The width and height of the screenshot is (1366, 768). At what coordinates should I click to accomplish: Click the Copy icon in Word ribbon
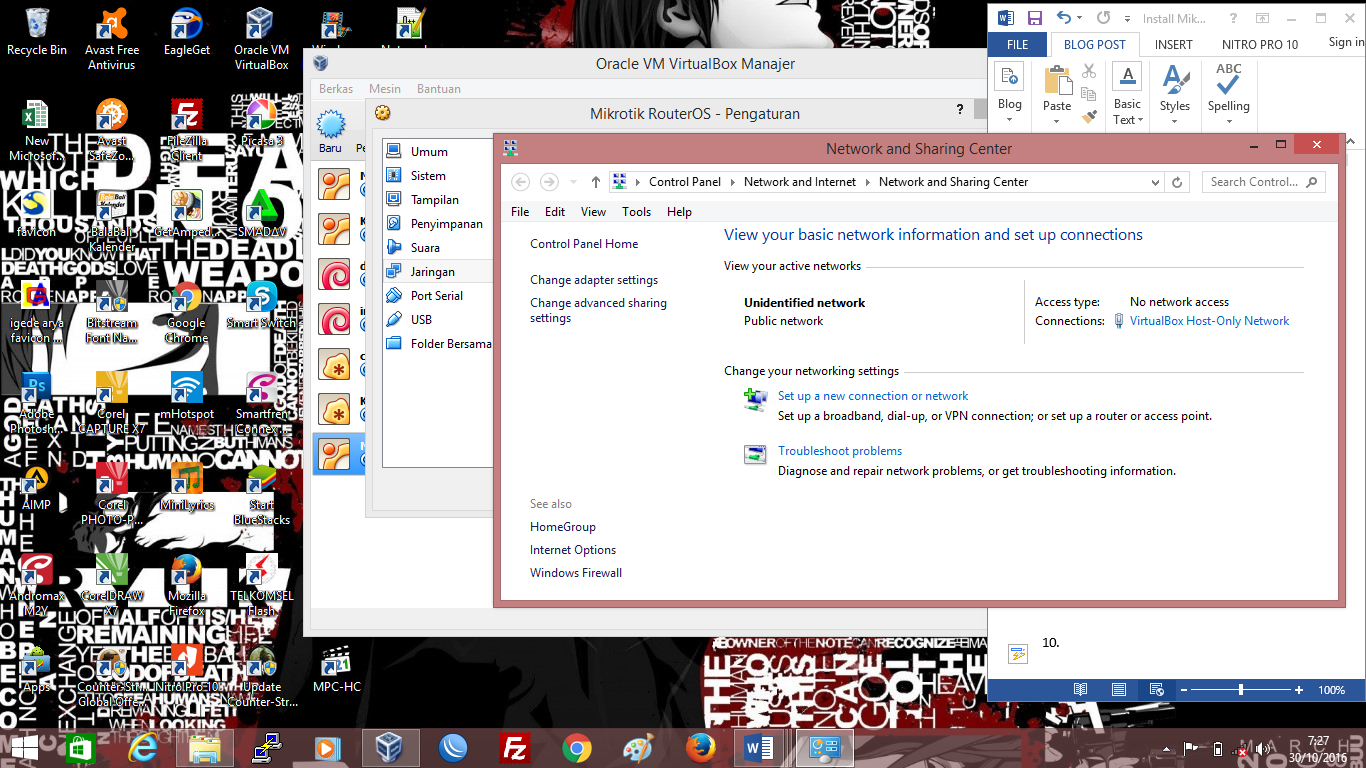1089,94
